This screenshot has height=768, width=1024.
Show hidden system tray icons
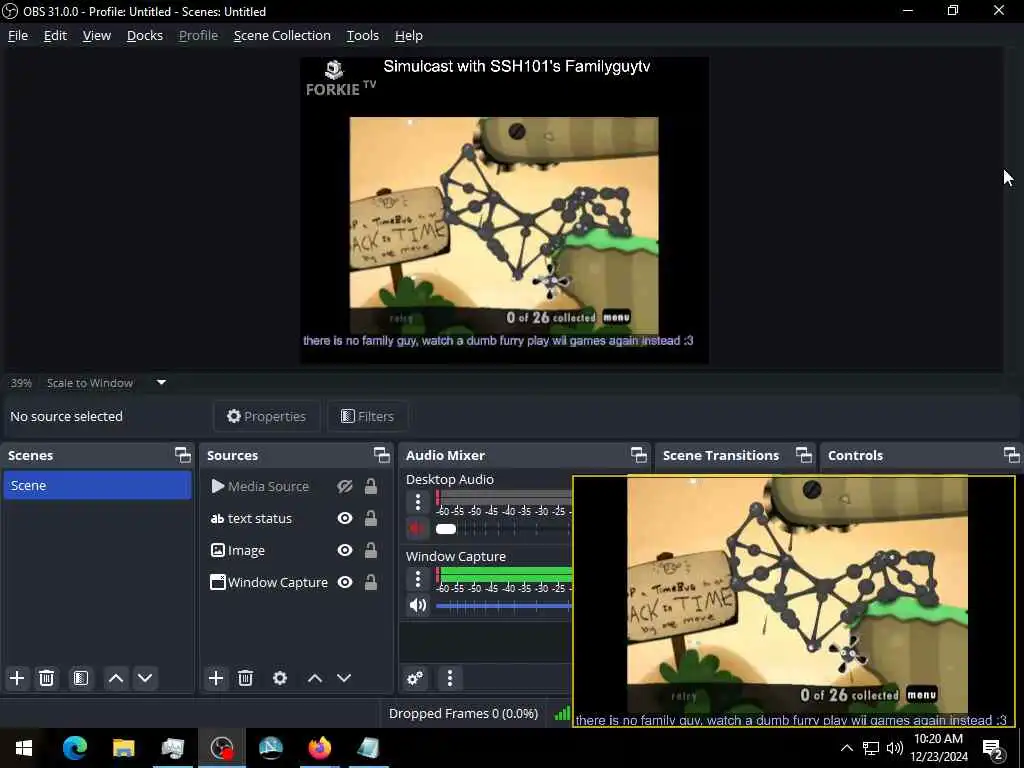point(846,748)
